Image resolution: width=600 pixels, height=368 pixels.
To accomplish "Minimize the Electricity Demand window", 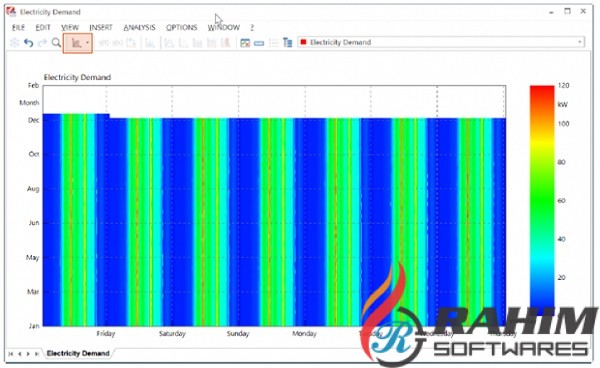I will click(x=551, y=12).
